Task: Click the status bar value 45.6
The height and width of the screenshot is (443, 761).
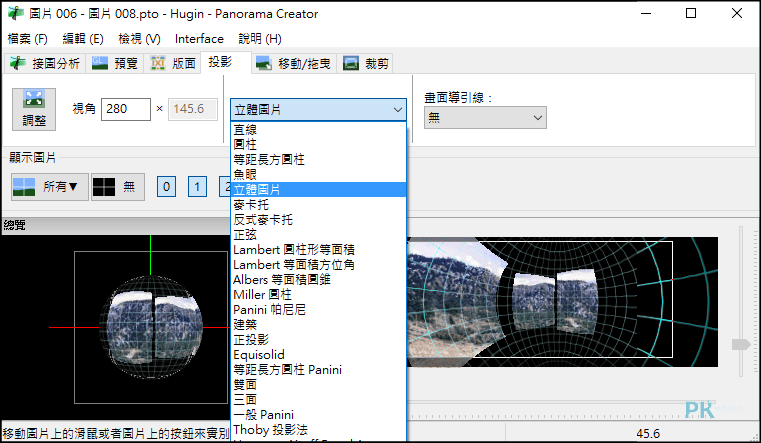Action: click(x=648, y=433)
